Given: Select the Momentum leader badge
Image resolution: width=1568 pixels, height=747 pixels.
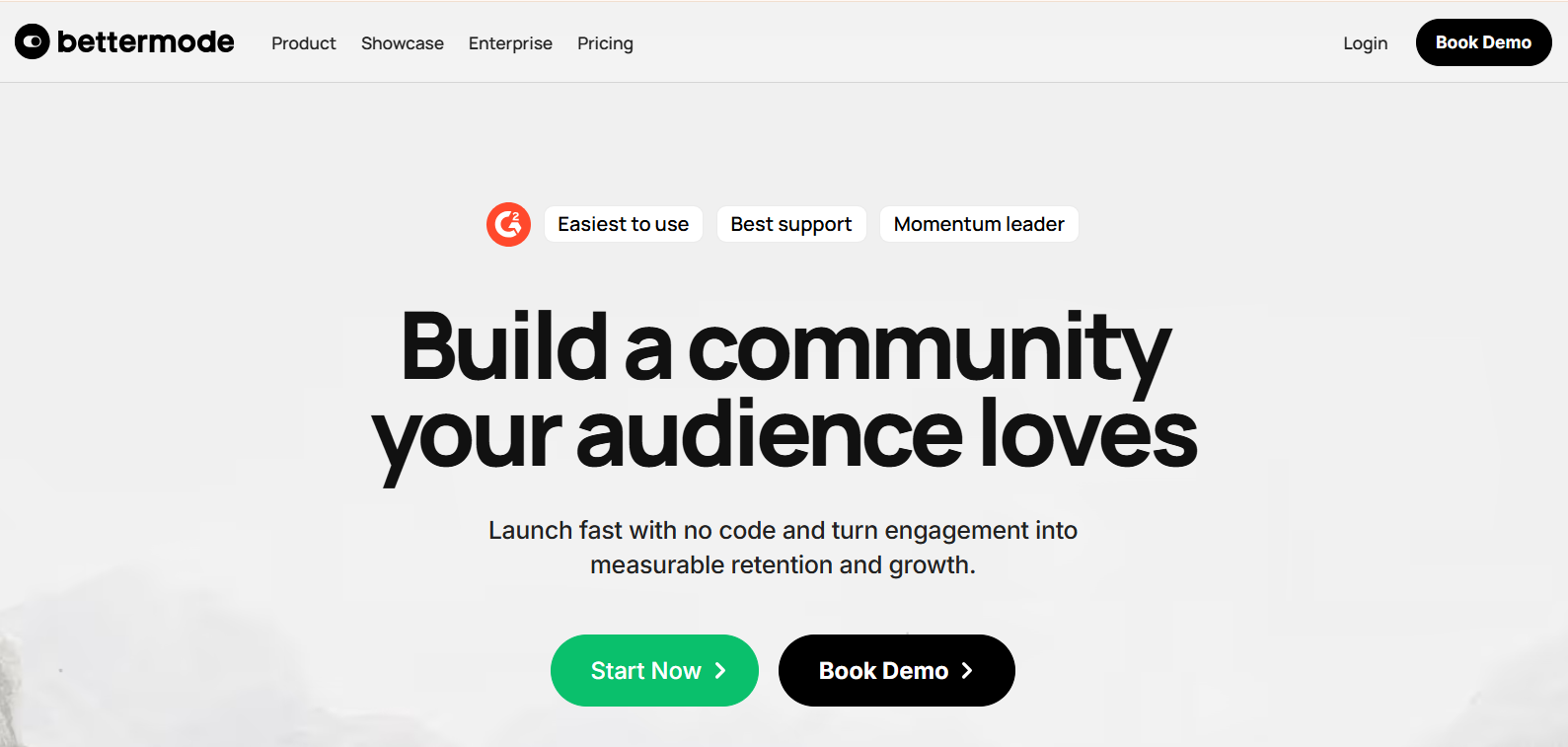Looking at the screenshot, I should click(x=979, y=224).
